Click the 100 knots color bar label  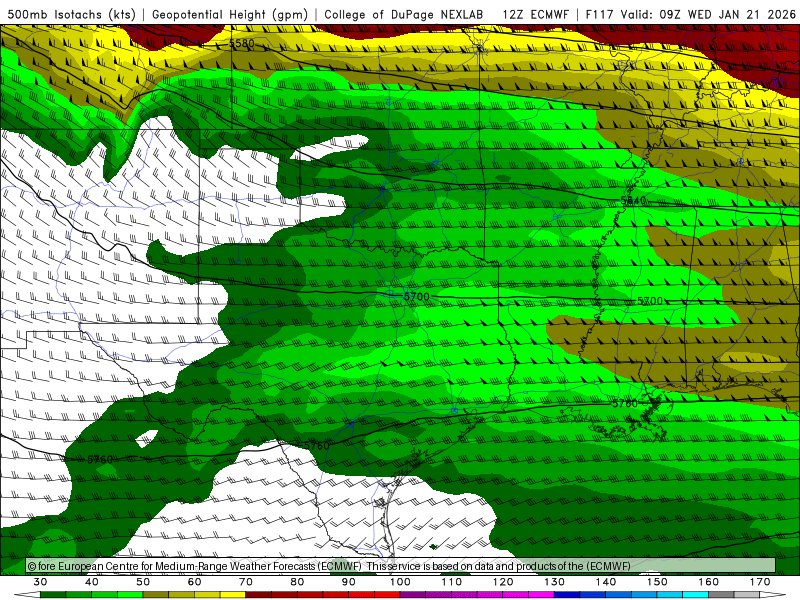point(400,582)
